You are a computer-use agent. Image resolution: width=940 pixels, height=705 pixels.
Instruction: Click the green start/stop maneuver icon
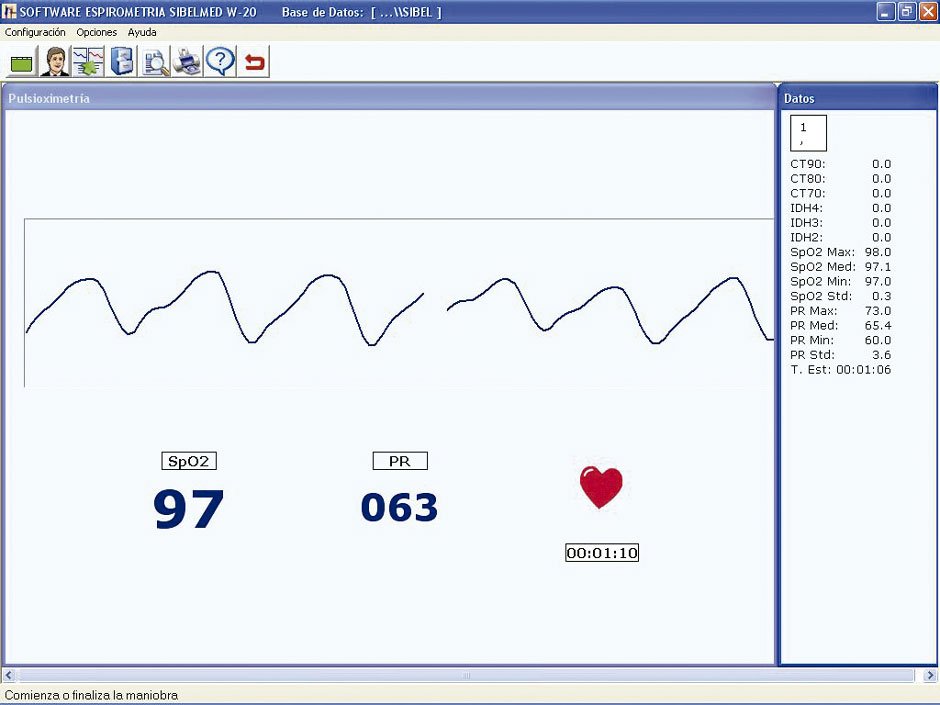pyautogui.click(x=21, y=63)
